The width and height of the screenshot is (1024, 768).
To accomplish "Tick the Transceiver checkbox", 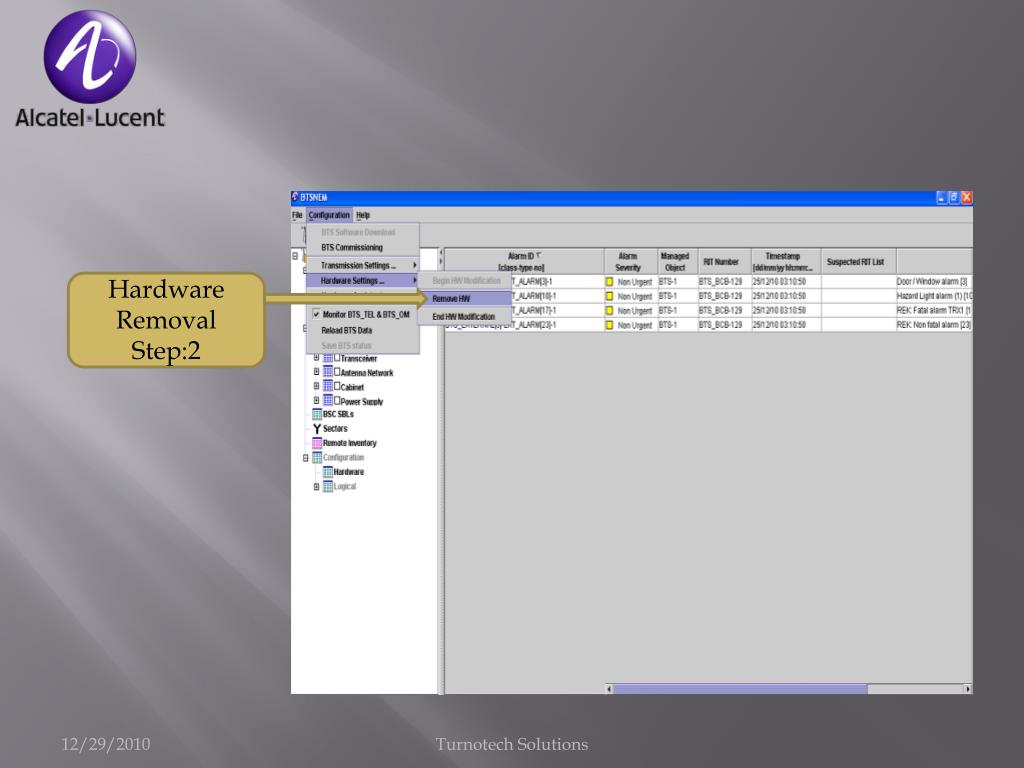I will point(337,357).
